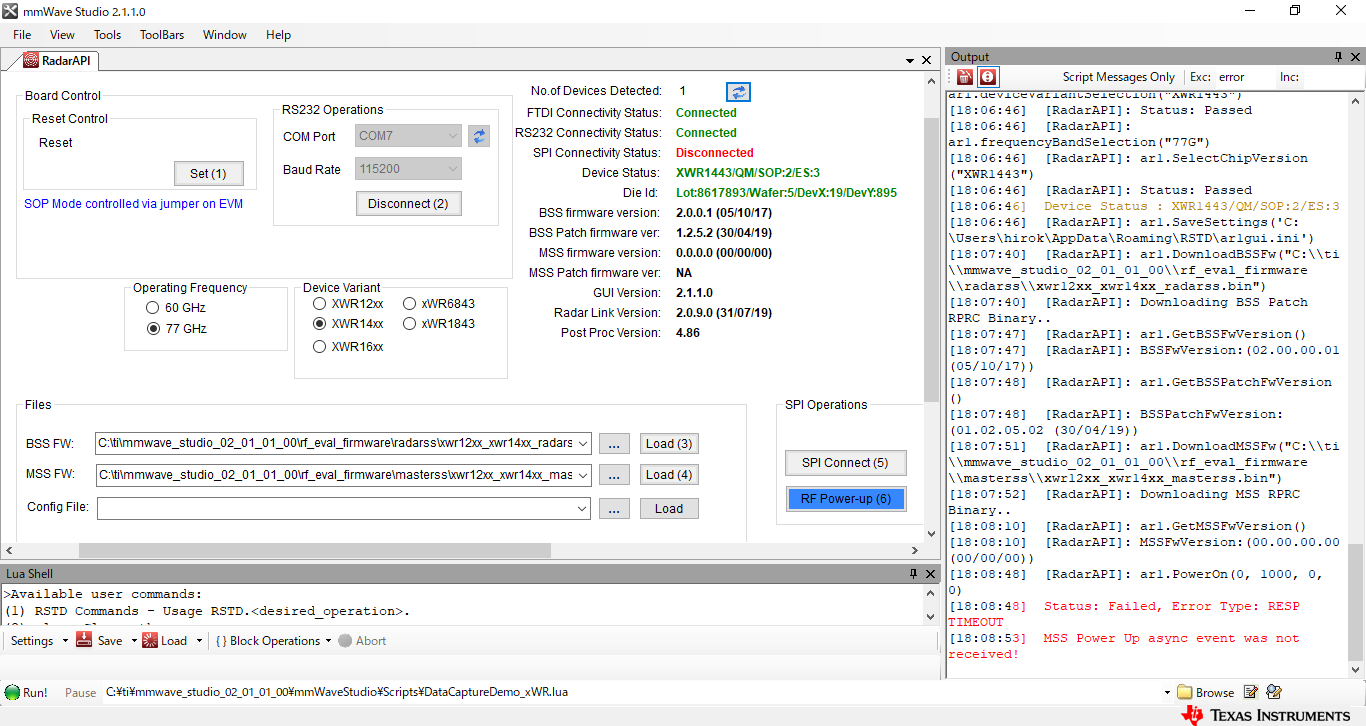
Task: Pin the Output panel
Action: pos(1339,57)
